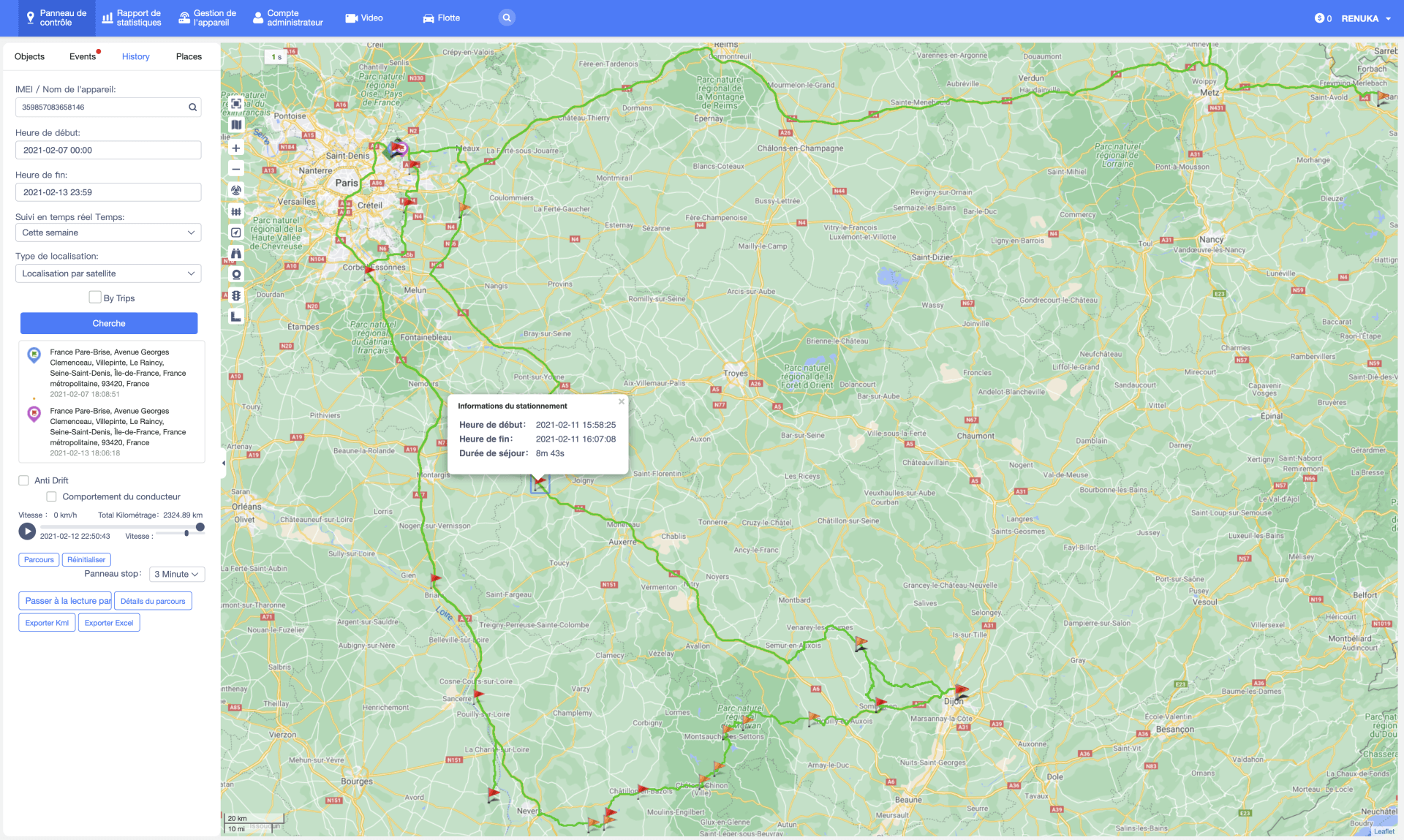Open the 3 Minute stop dropdown
The image size is (1404, 840).
(176, 575)
